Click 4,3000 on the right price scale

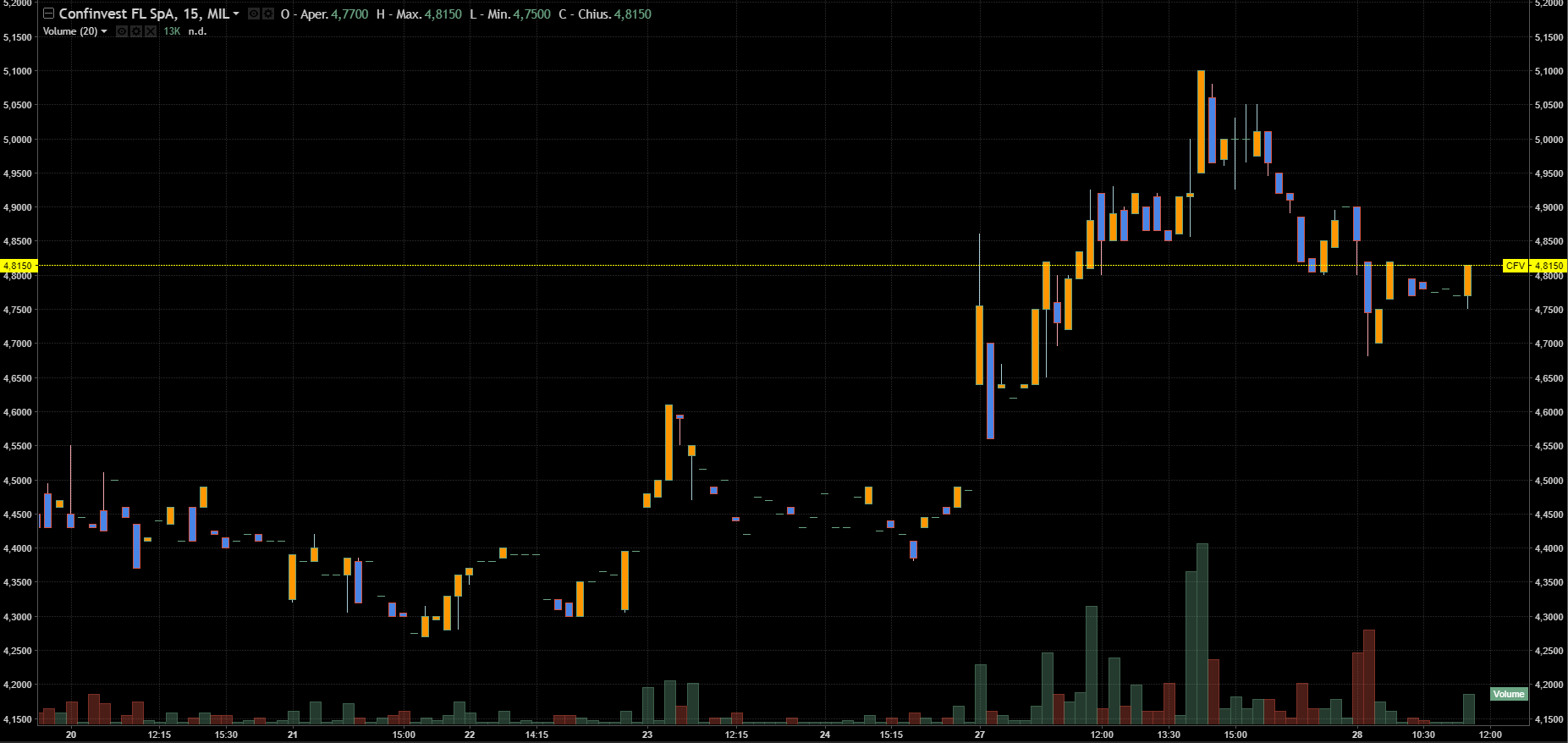click(x=1549, y=617)
